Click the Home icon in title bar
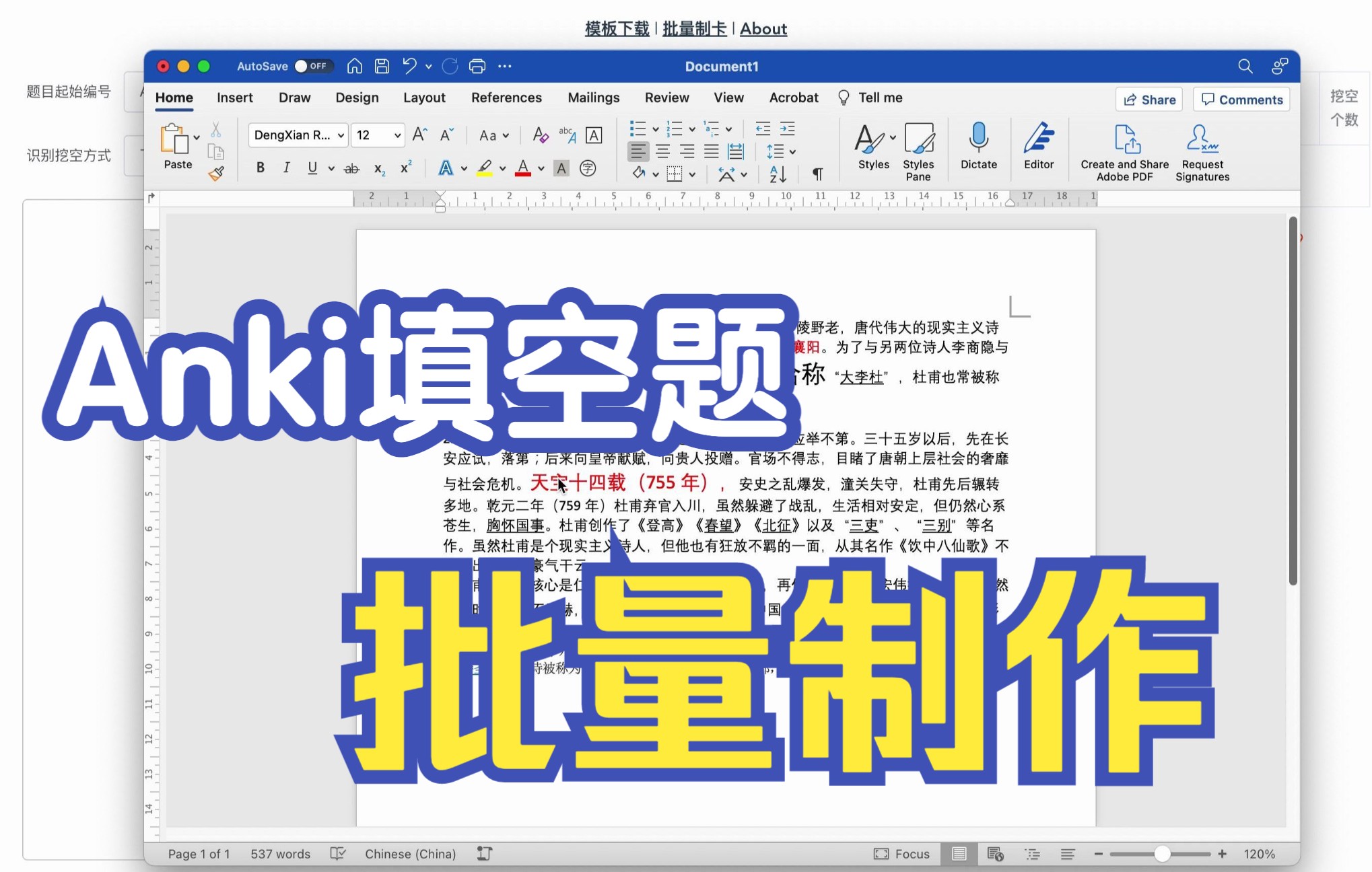The height and width of the screenshot is (872, 1372). click(x=354, y=66)
